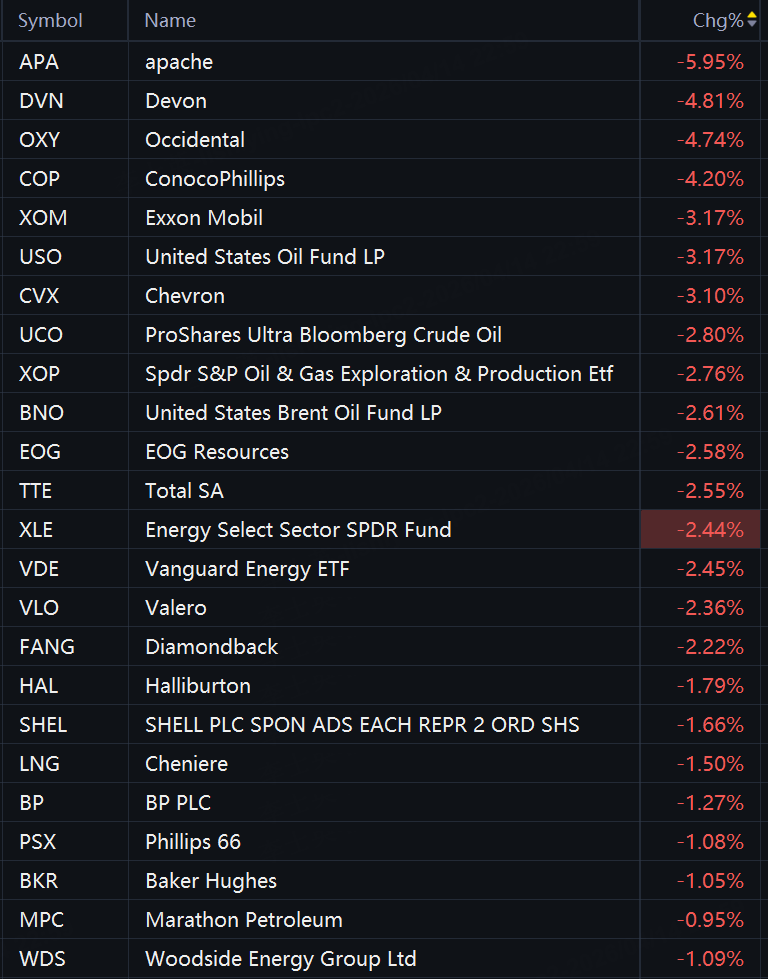Select Spdr S&P Oil & Gas Exploration Etf

click(379, 374)
